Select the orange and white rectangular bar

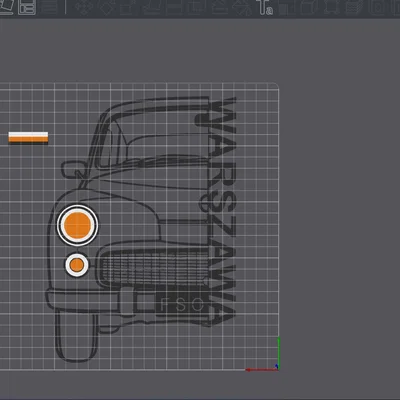(28, 137)
